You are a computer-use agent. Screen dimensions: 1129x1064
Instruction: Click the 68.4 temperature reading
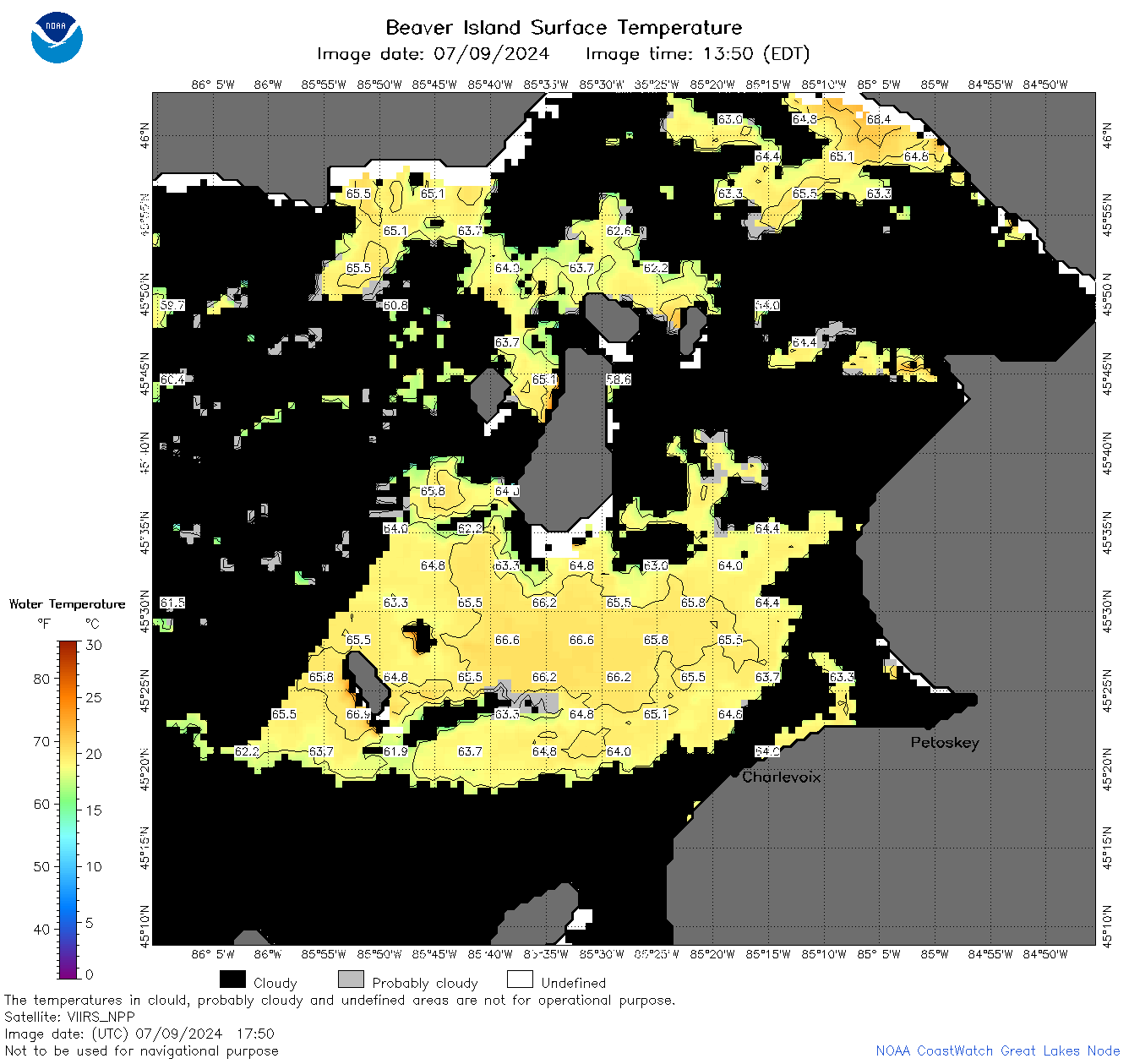(x=879, y=119)
